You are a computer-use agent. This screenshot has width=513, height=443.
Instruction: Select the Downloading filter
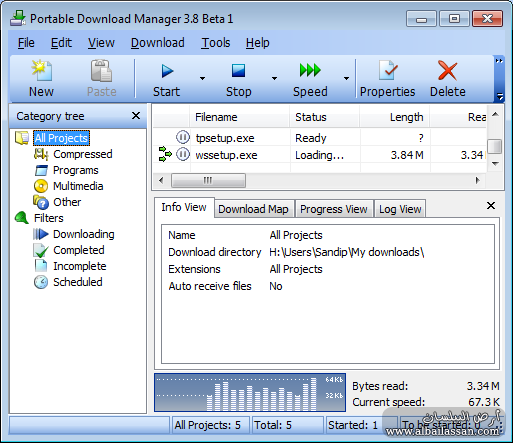point(84,234)
